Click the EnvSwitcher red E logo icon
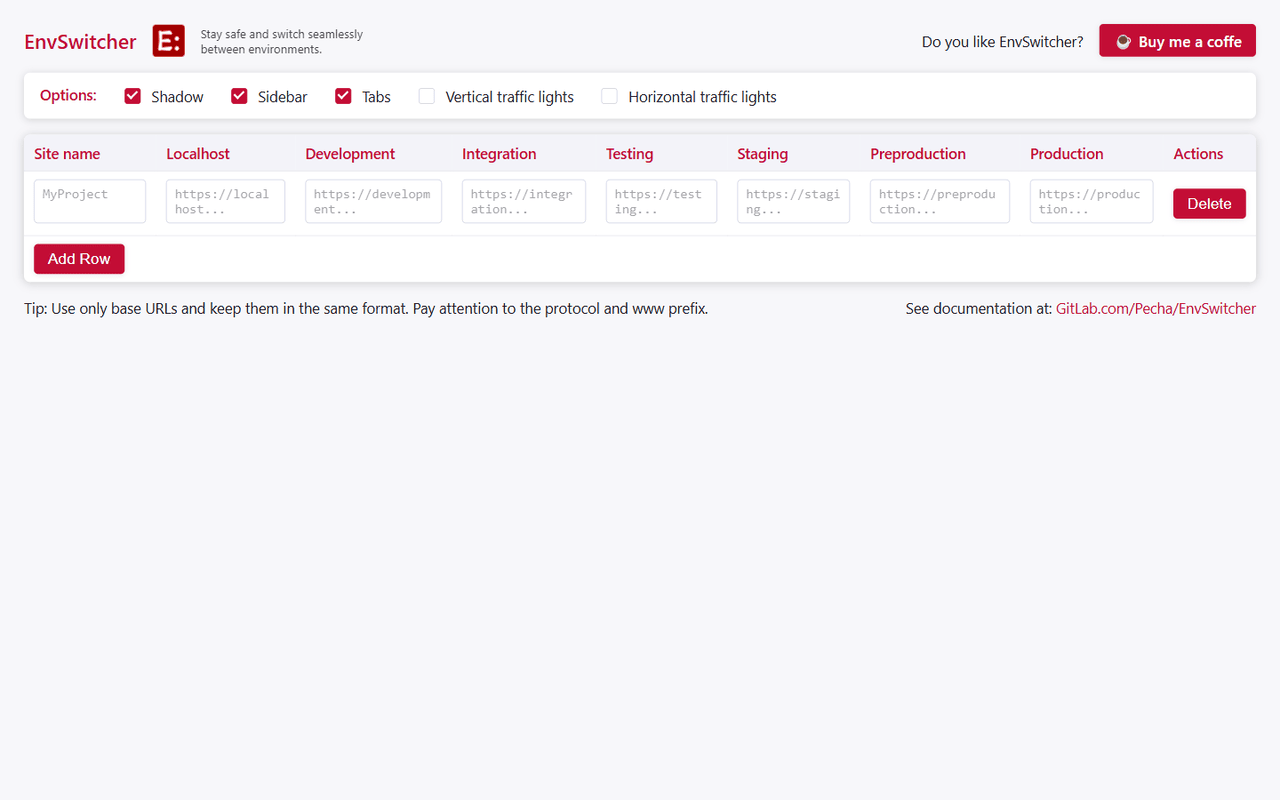This screenshot has width=1280, height=800. point(169,41)
